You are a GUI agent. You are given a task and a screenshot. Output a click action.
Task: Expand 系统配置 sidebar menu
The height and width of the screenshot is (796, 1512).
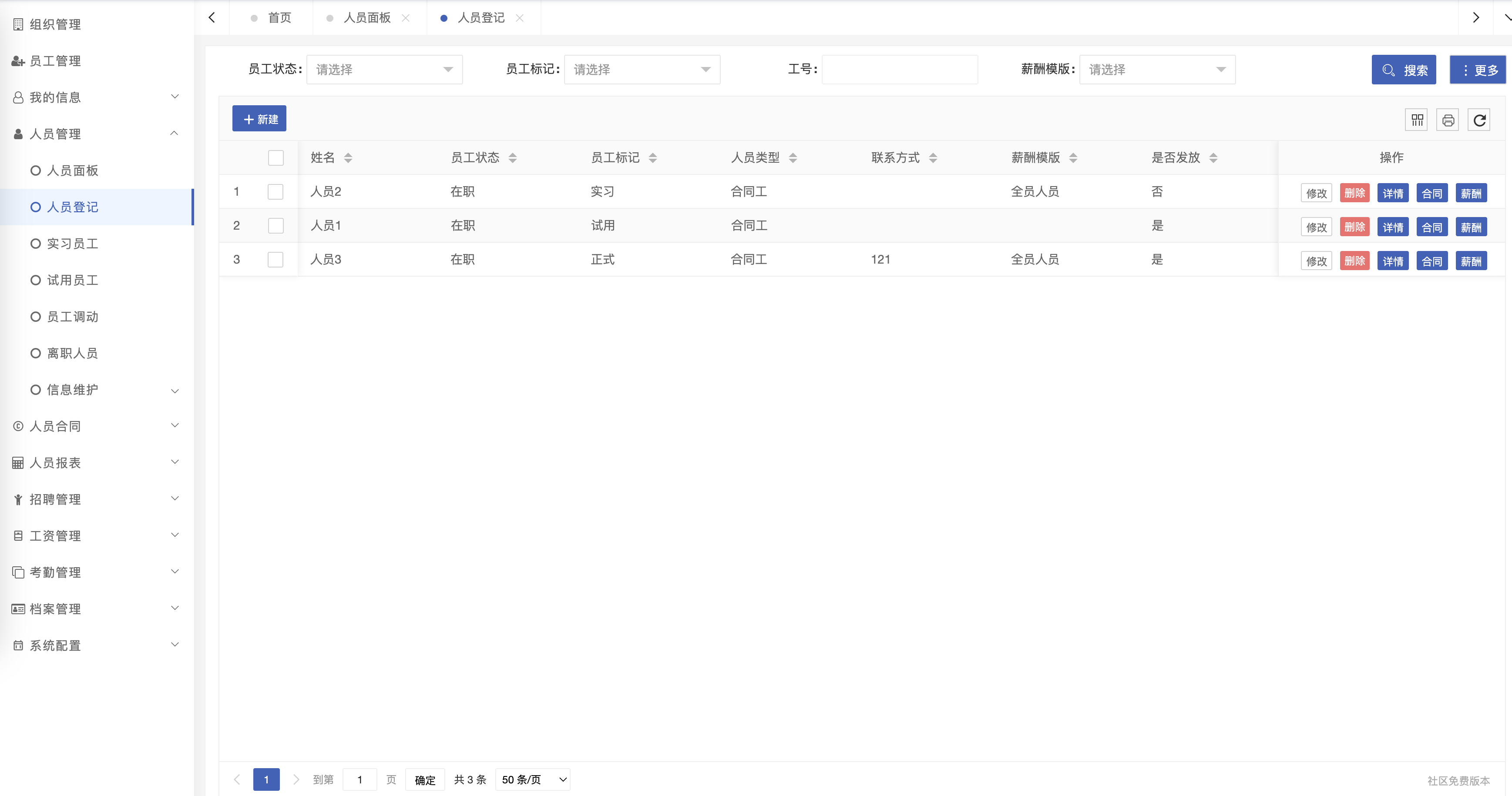pyautogui.click(x=97, y=645)
